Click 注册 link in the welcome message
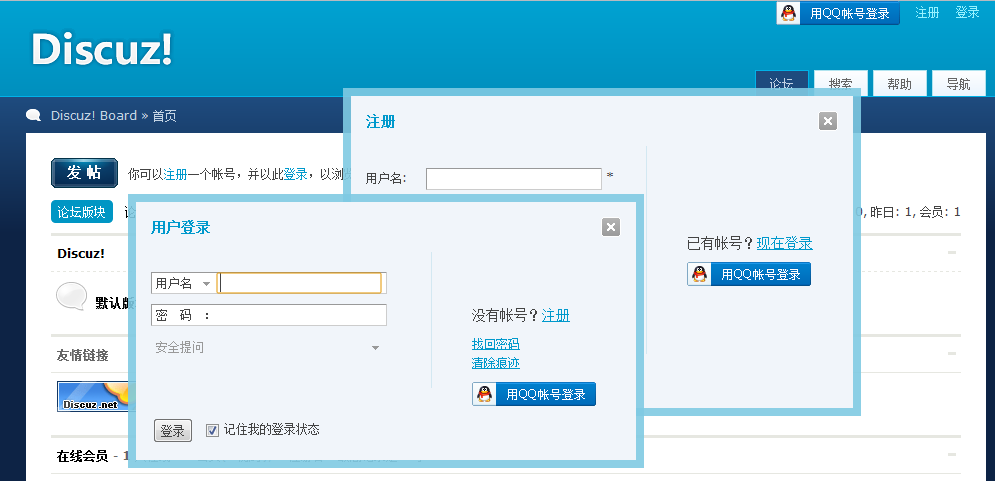 click(175, 174)
